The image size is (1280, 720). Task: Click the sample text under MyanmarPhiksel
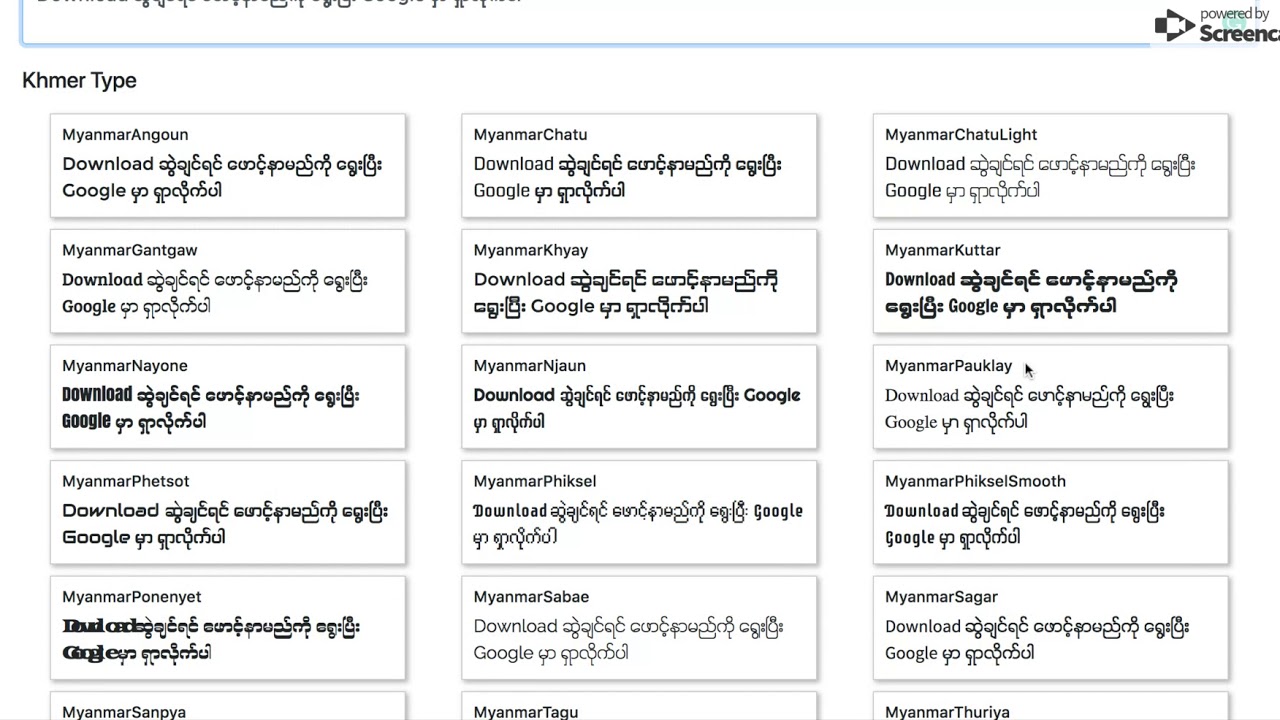click(x=639, y=524)
